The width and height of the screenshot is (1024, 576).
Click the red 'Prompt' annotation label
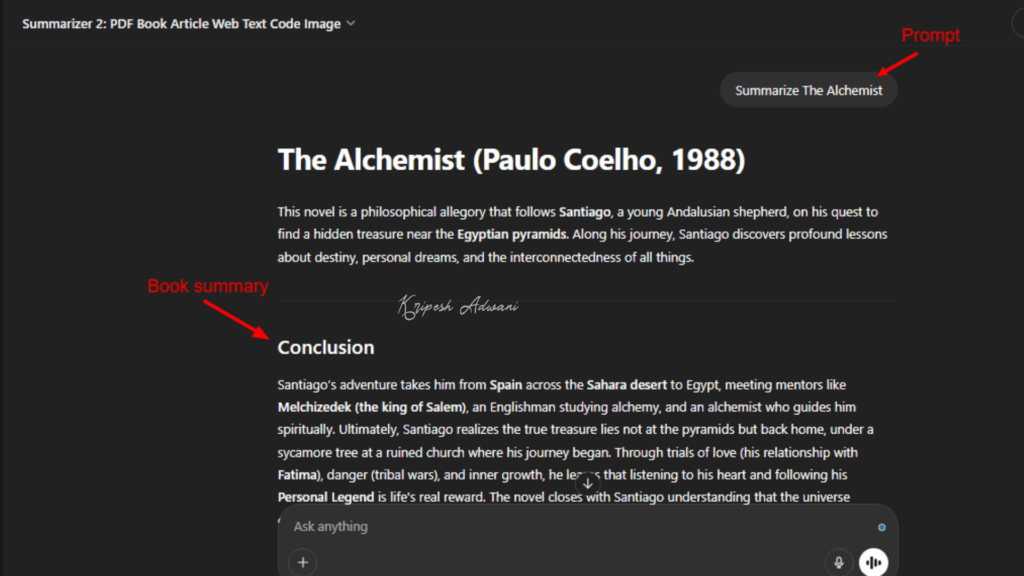(x=930, y=36)
